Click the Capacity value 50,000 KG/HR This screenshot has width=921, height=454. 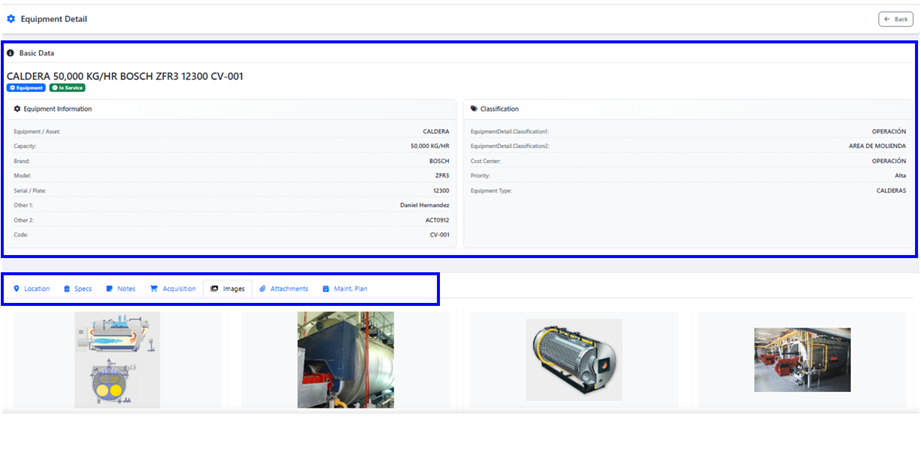pos(430,146)
